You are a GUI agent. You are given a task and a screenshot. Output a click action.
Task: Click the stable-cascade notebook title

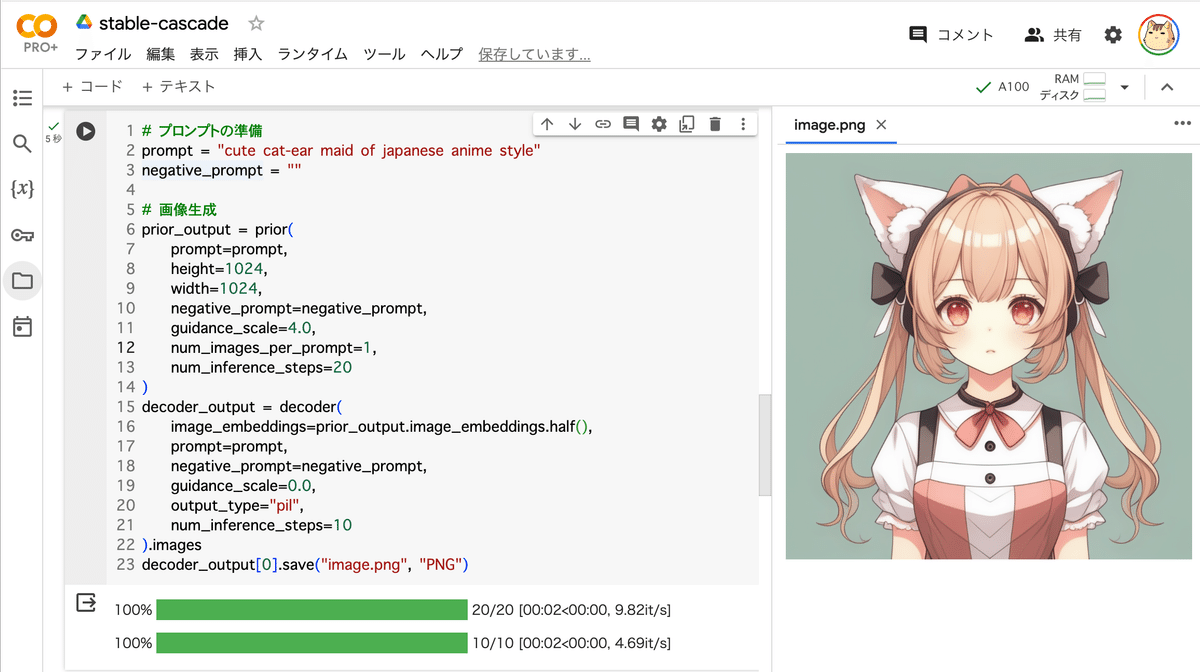point(164,23)
